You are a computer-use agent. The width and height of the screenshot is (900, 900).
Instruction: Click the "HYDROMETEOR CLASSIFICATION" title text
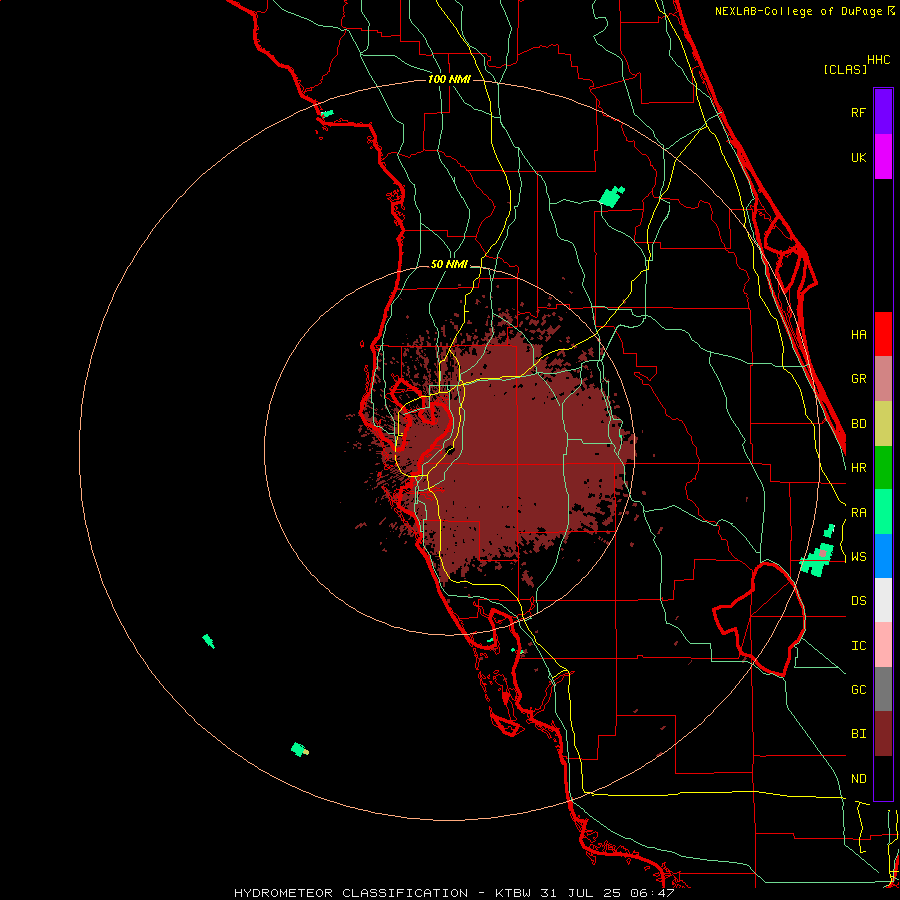click(x=351, y=893)
